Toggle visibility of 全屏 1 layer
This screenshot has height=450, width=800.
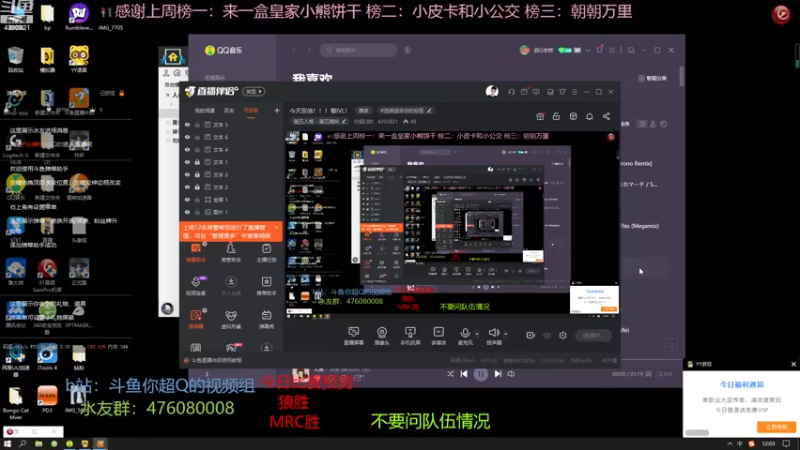[x=187, y=199]
